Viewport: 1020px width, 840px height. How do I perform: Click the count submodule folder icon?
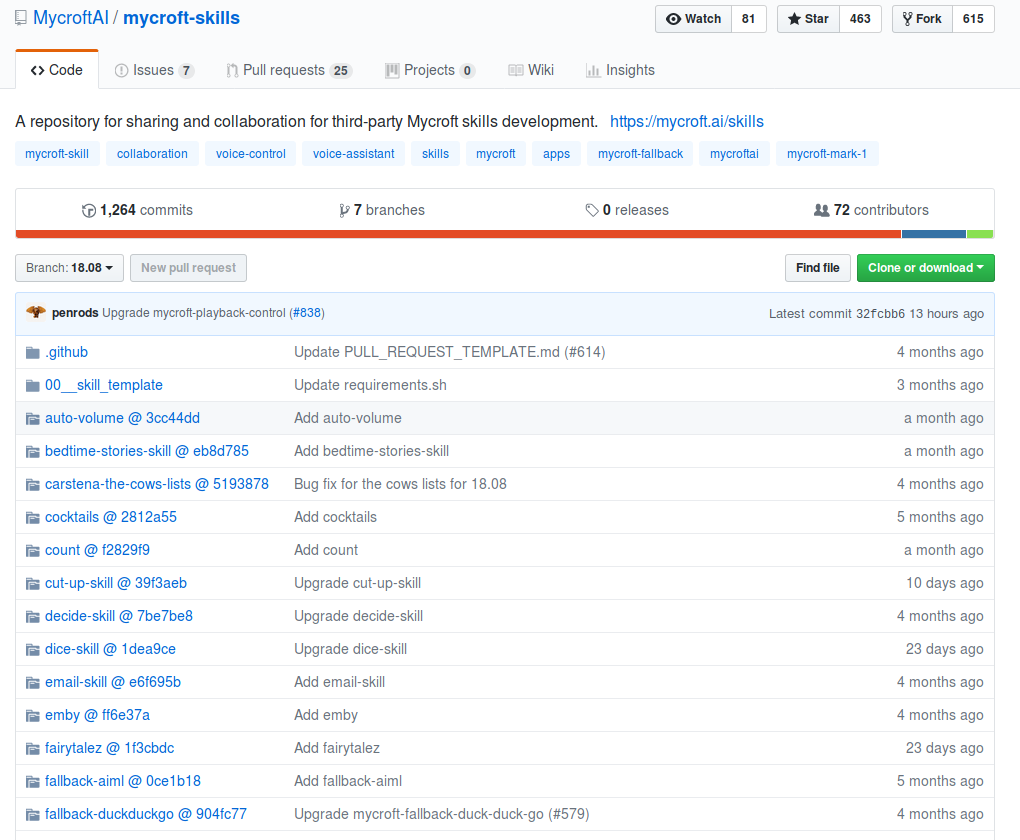point(33,551)
